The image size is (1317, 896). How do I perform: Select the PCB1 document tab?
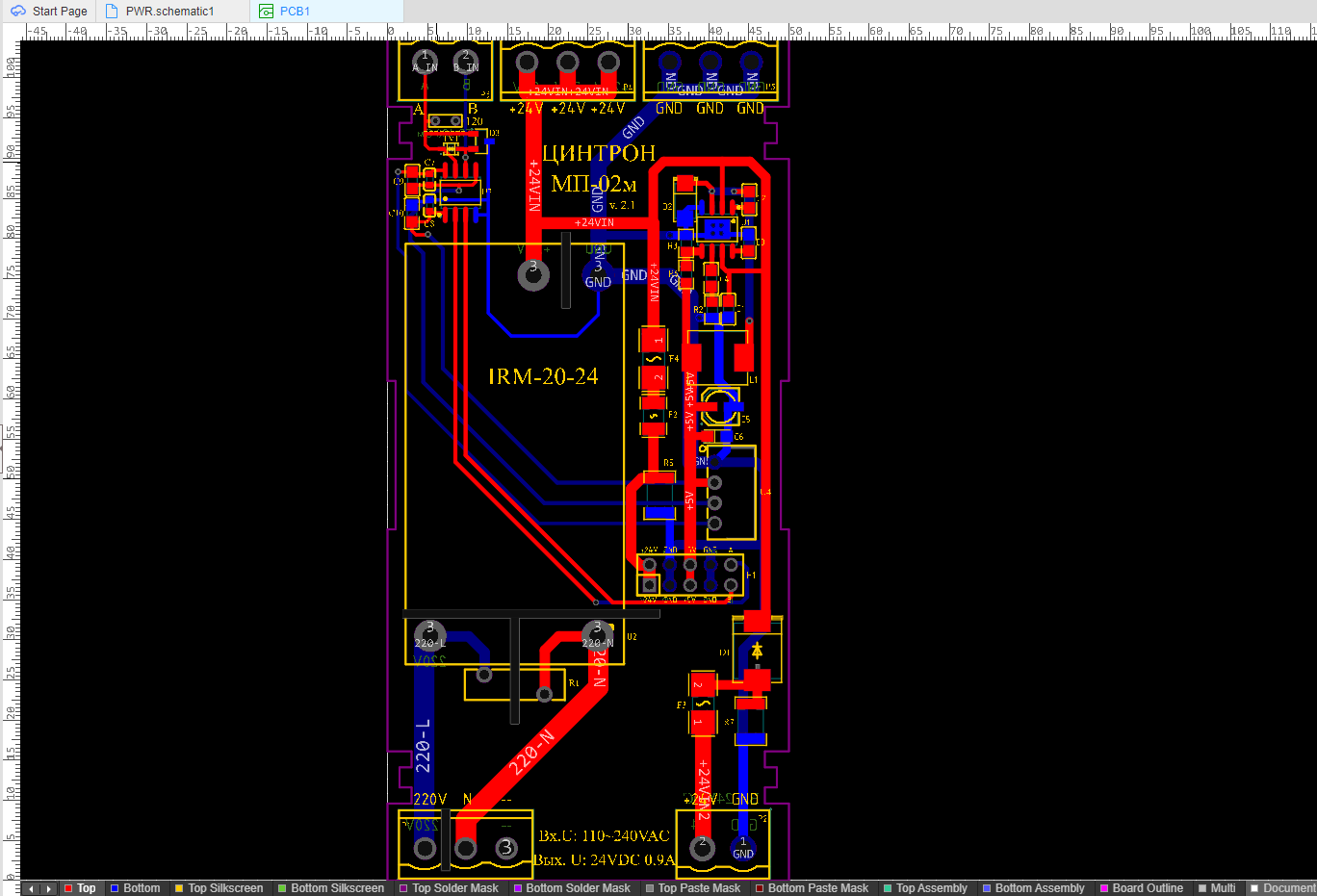tap(326, 12)
